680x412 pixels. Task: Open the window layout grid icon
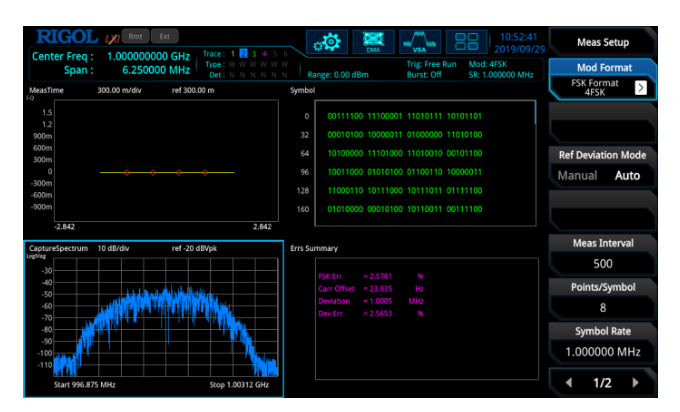[x=466, y=42]
